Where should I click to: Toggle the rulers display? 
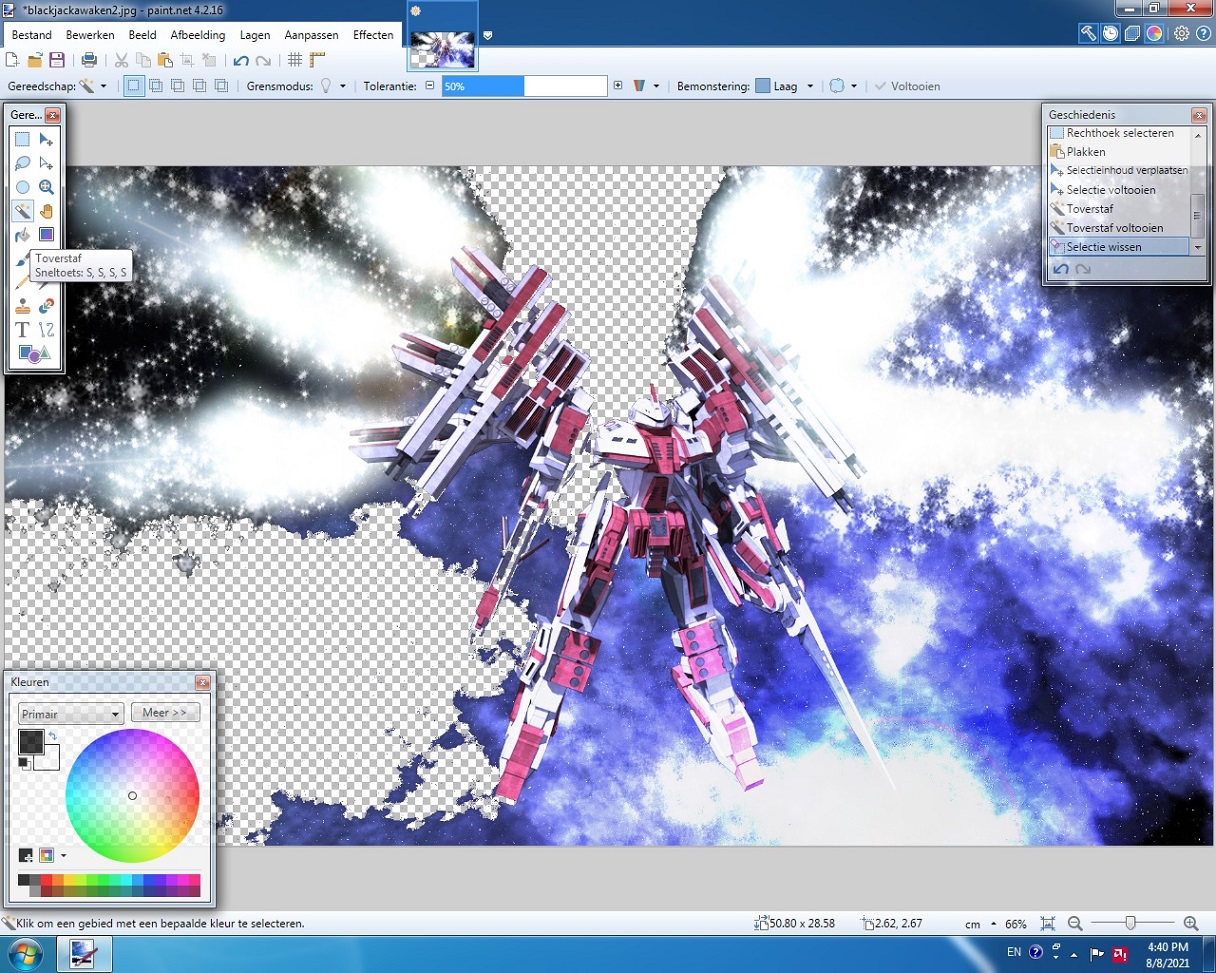point(317,60)
